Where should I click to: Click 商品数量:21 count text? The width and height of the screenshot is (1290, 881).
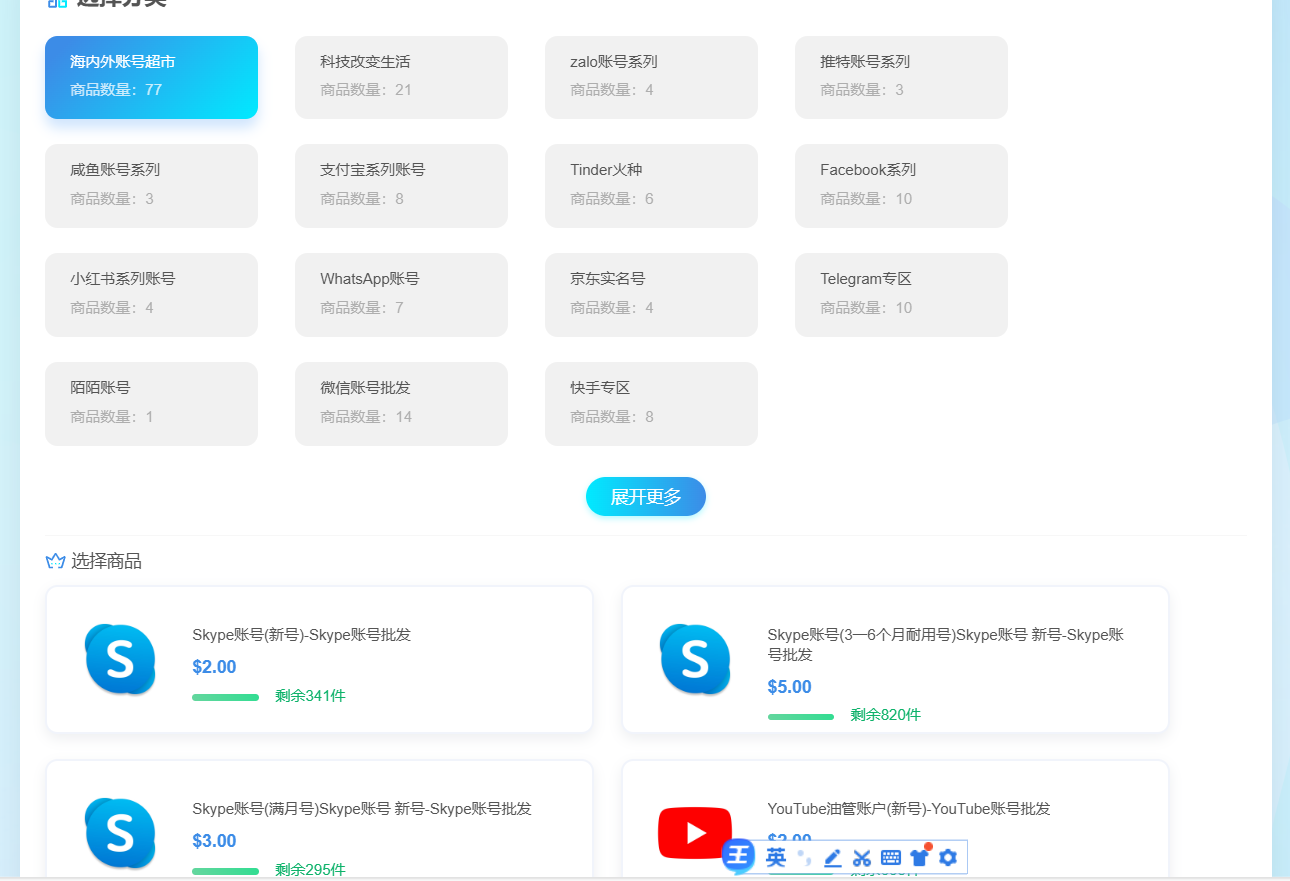tap(366, 90)
